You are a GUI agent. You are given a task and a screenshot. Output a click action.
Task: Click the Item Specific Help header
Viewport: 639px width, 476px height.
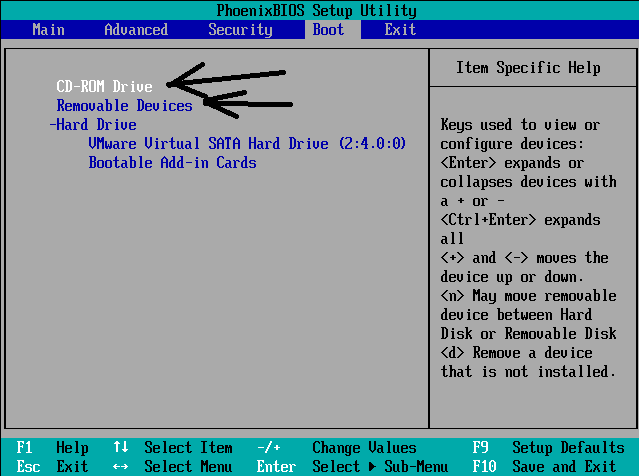click(x=528, y=68)
